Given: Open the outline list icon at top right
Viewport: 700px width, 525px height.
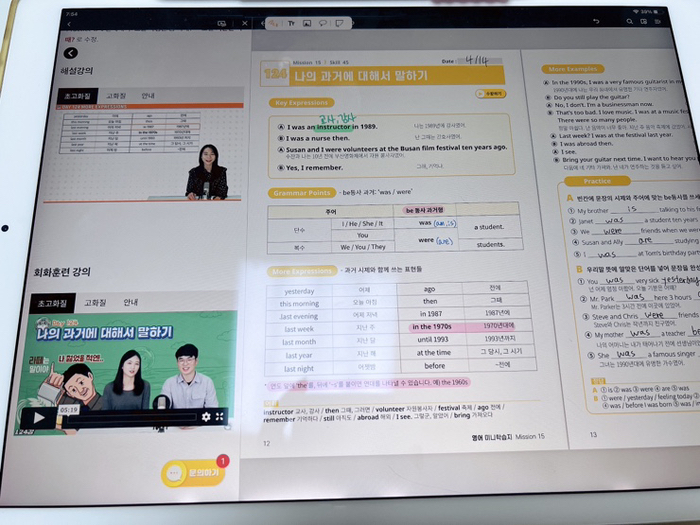Looking at the screenshot, I should (658, 21).
